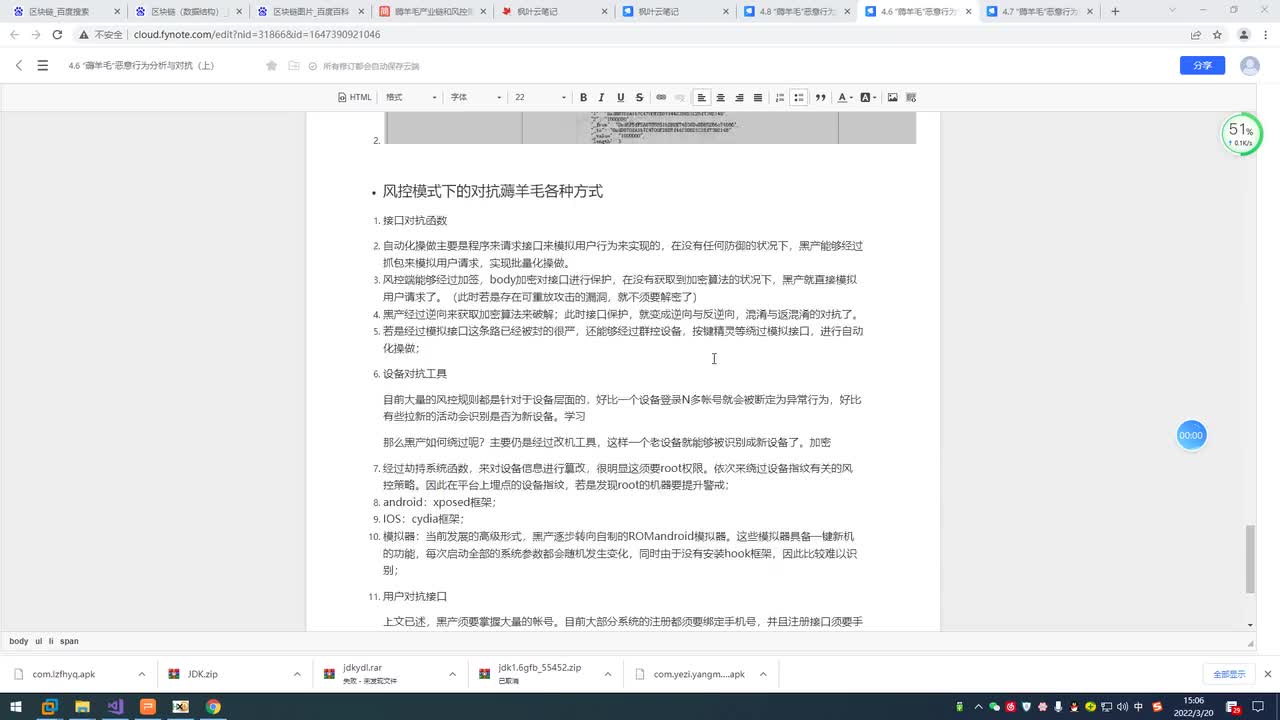Viewport: 1280px width, 720px height.
Task: Reload the page
Action: pos(57,34)
